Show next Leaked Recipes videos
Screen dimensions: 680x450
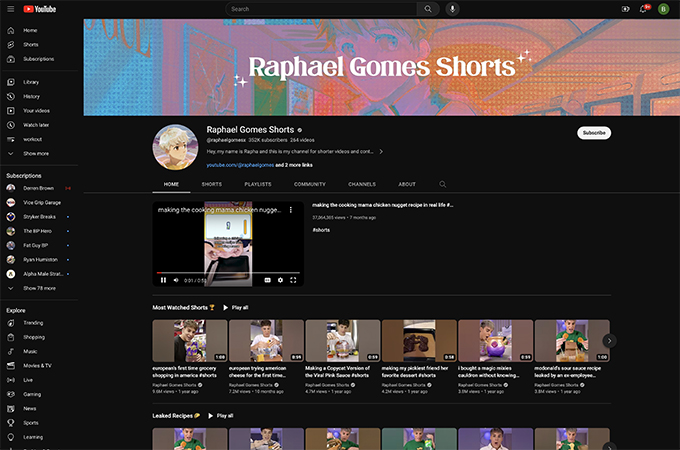[609, 447]
